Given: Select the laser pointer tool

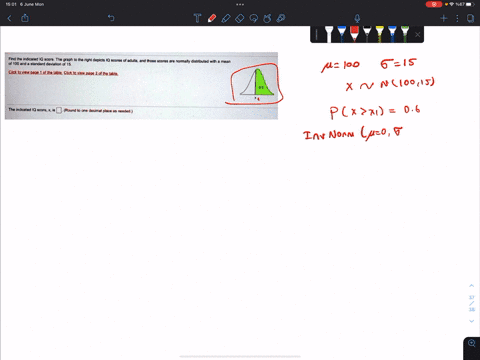Looking at the screenshot, I should [x=281, y=18].
